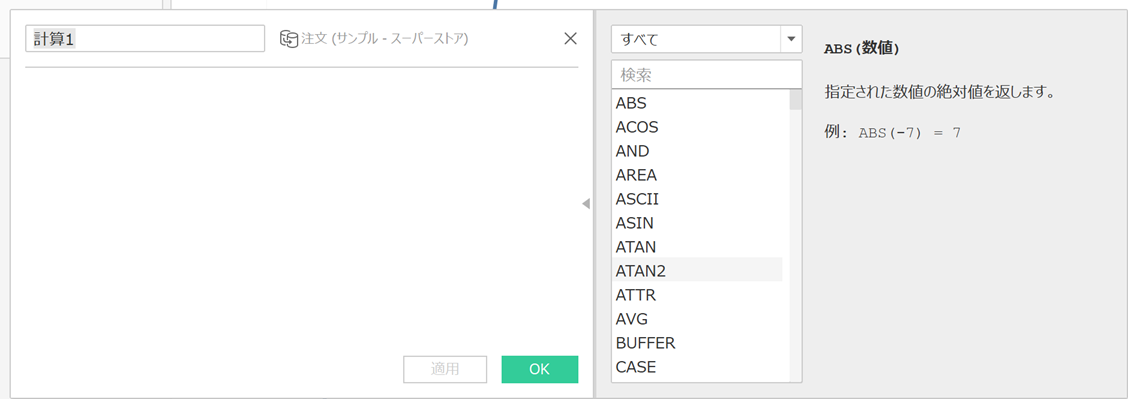Click the 適用 button
This screenshot has height=399, width=1128.
(x=445, y=369)
